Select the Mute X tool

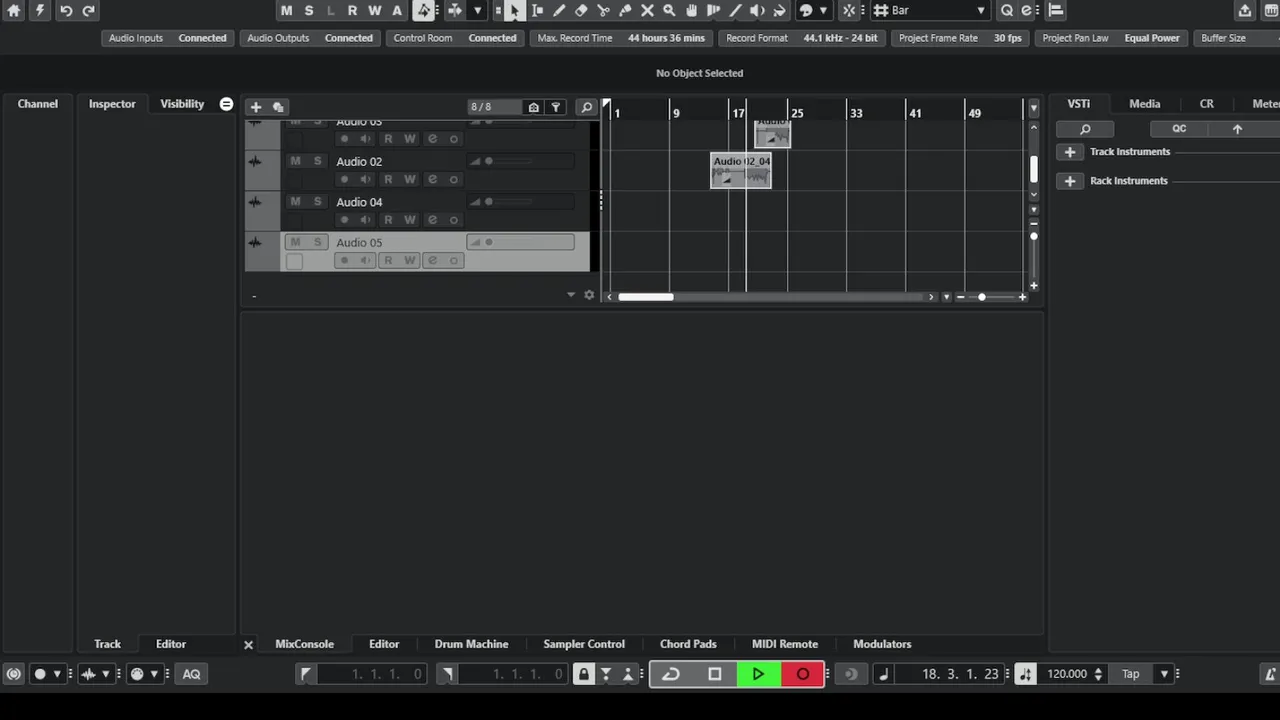pyautogui.click(x=647, y=10)
